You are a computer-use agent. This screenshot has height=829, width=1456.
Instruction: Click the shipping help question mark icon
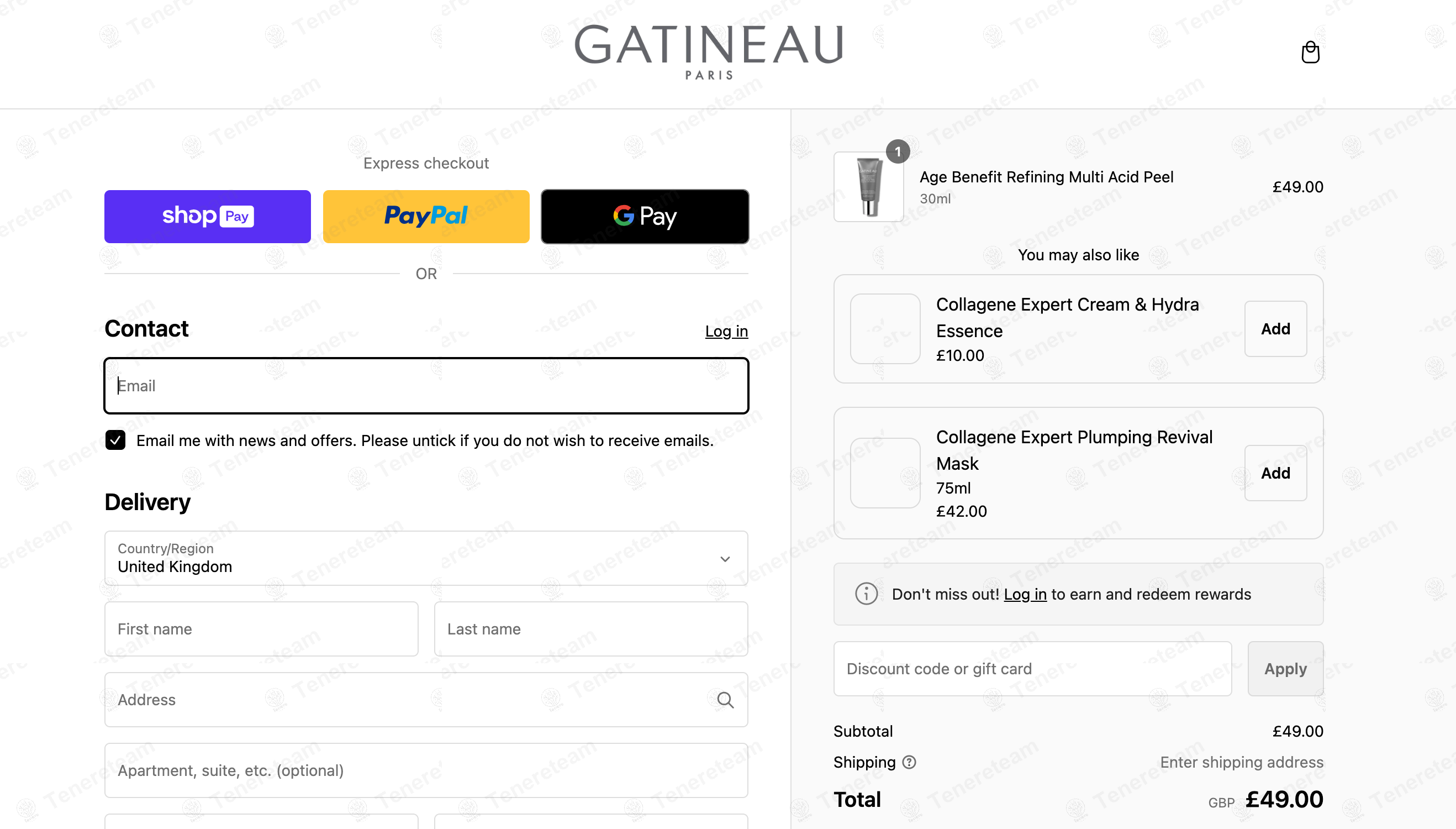(x=909, y=762)
